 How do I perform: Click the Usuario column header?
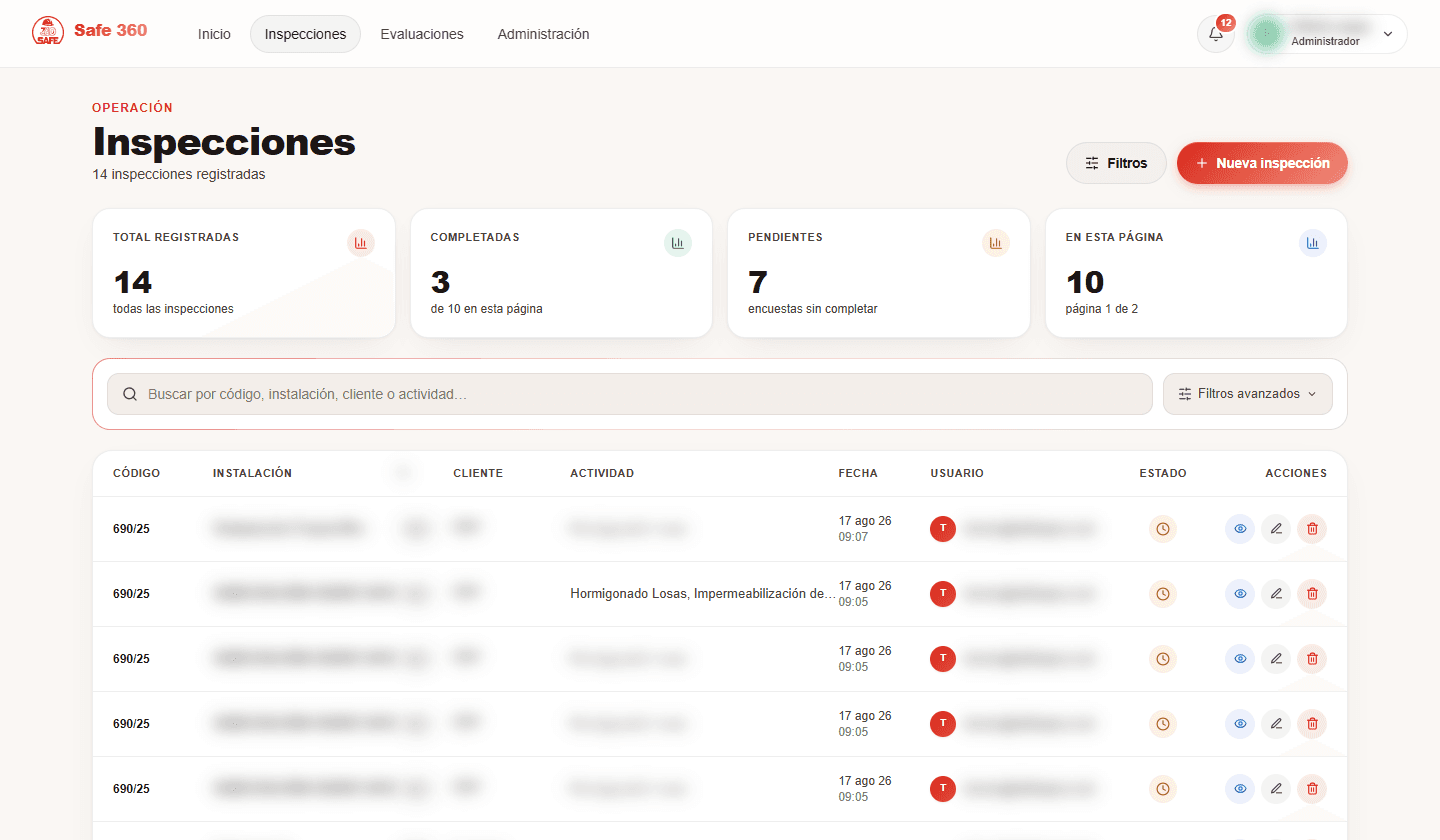click(957, 473)
